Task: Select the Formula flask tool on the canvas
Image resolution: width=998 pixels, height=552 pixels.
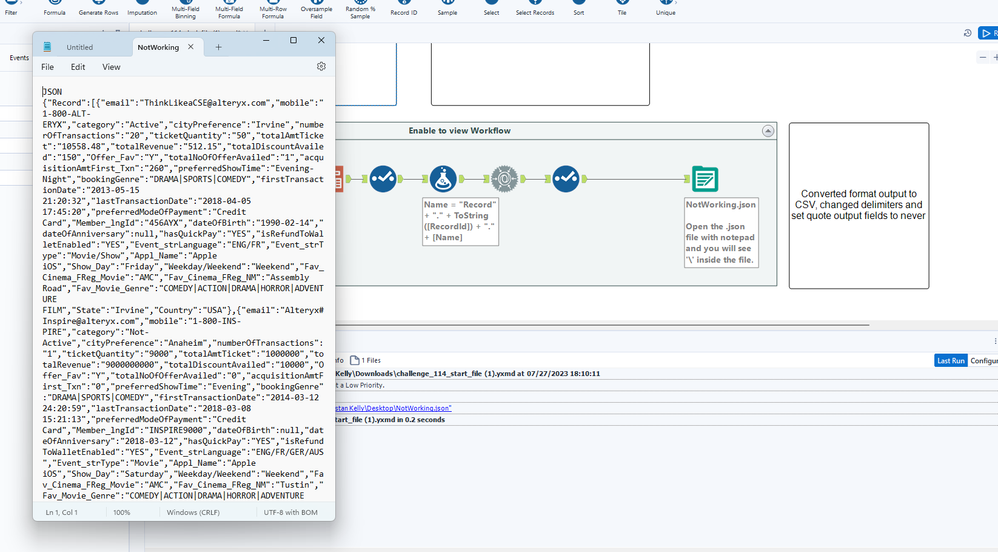Action: pyautogui.click(x=443, y=179)
